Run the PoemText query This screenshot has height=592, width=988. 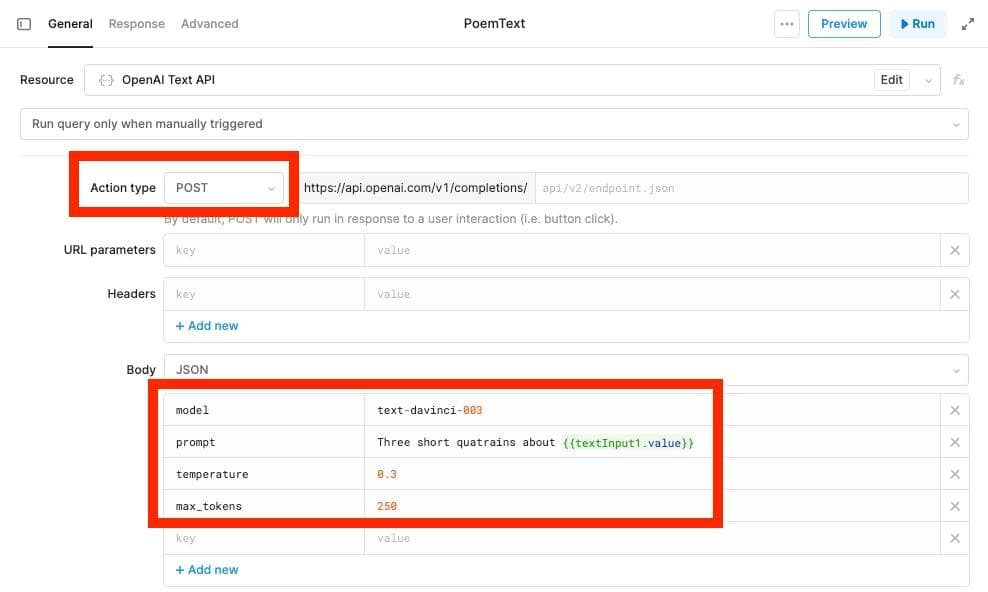click(x=917, y=24)
